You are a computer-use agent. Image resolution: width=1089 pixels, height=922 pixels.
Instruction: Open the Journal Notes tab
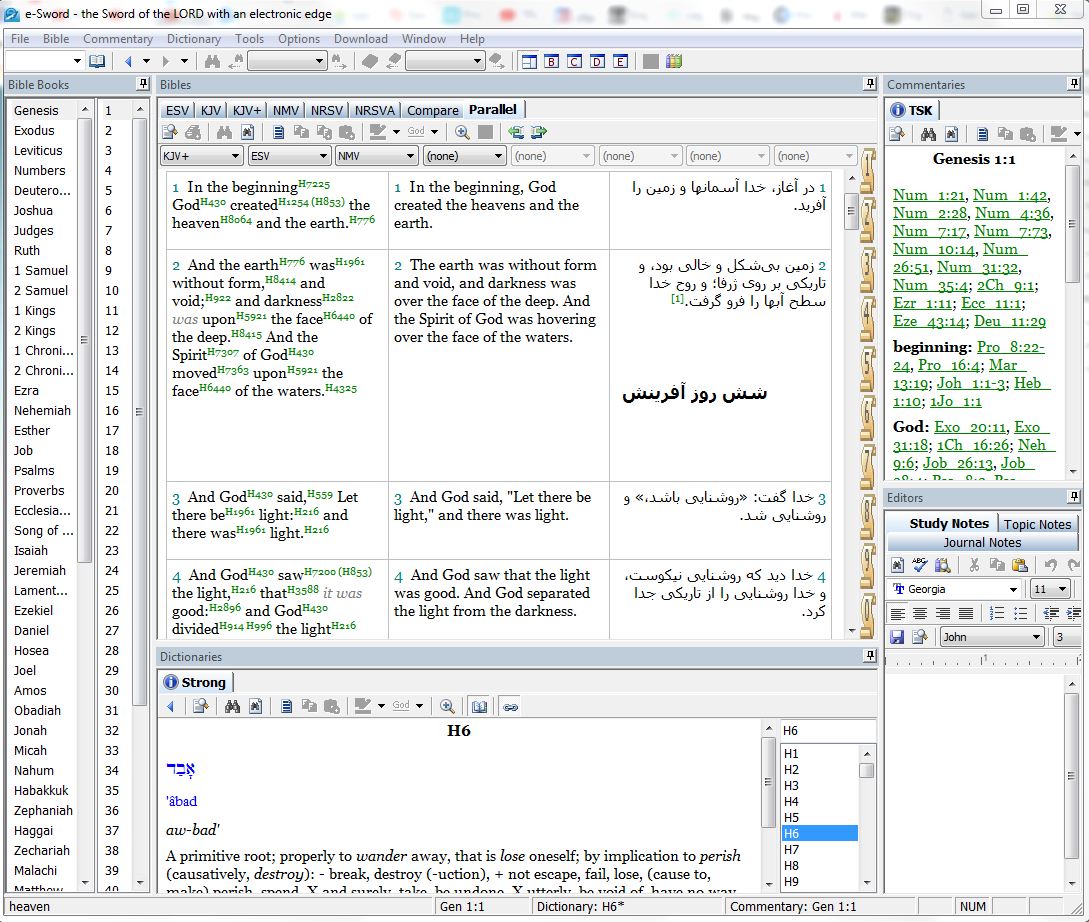pos(982,542)
